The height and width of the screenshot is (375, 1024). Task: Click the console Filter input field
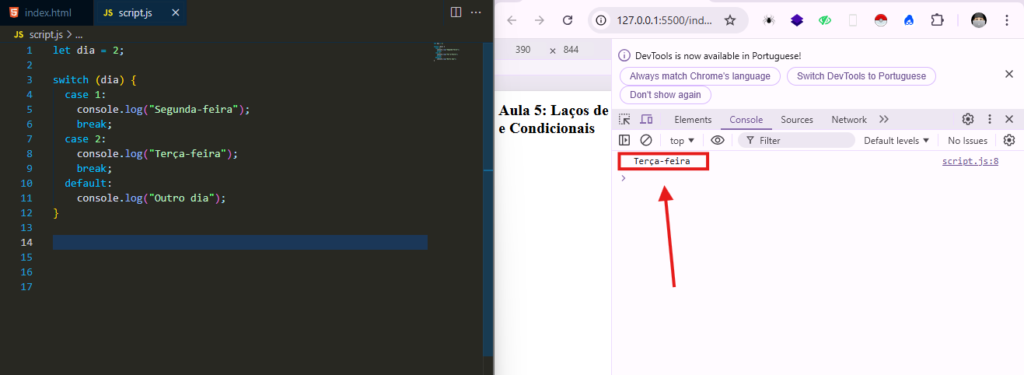point(796,140)
